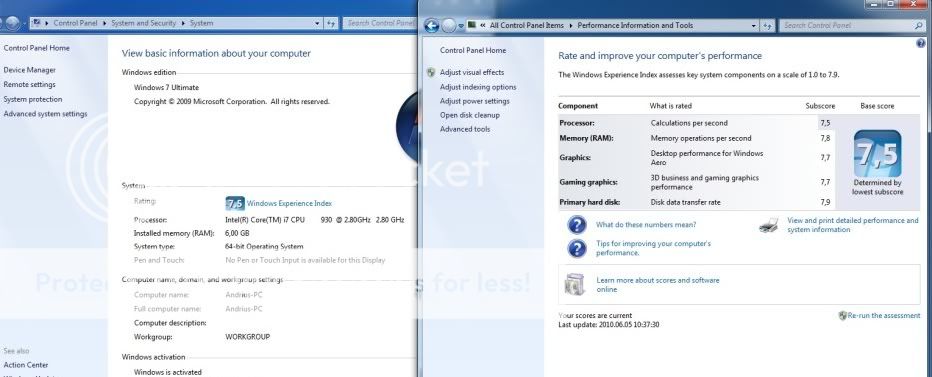Click Andrius-PC beside Computer name label
This screenshot has width=932, height=377.
coord(244,295)
